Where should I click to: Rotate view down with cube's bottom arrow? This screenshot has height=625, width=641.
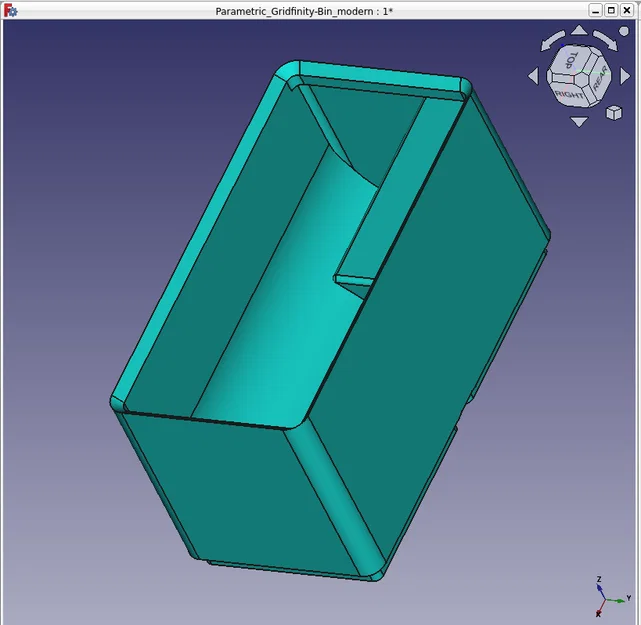click(579, 121)
